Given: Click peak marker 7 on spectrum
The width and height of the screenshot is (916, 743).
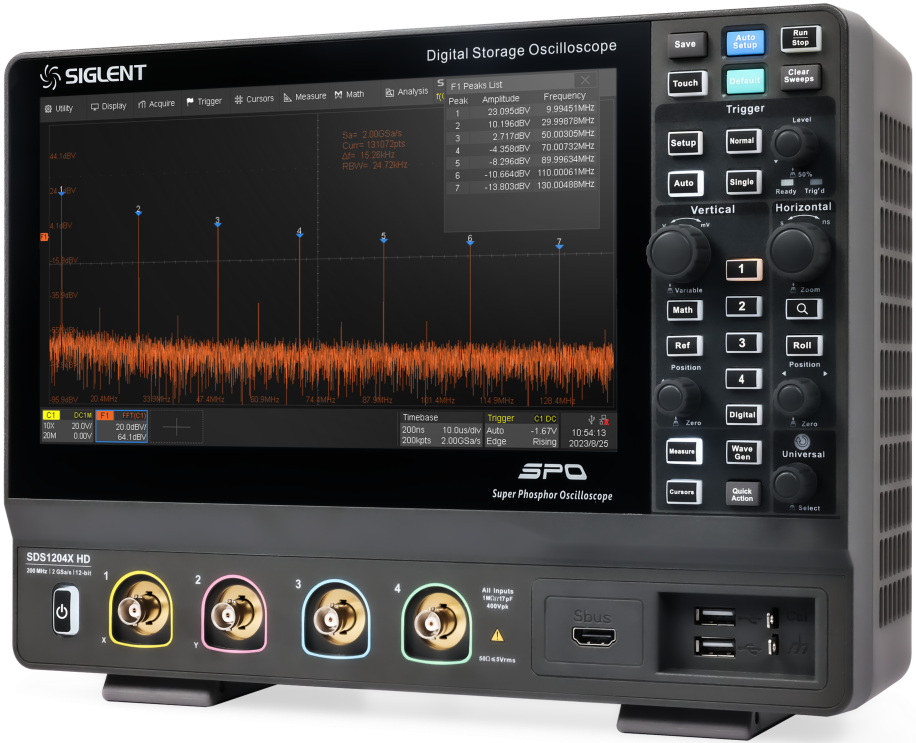Looking at the screenshot, I should [x=559, y=244].
